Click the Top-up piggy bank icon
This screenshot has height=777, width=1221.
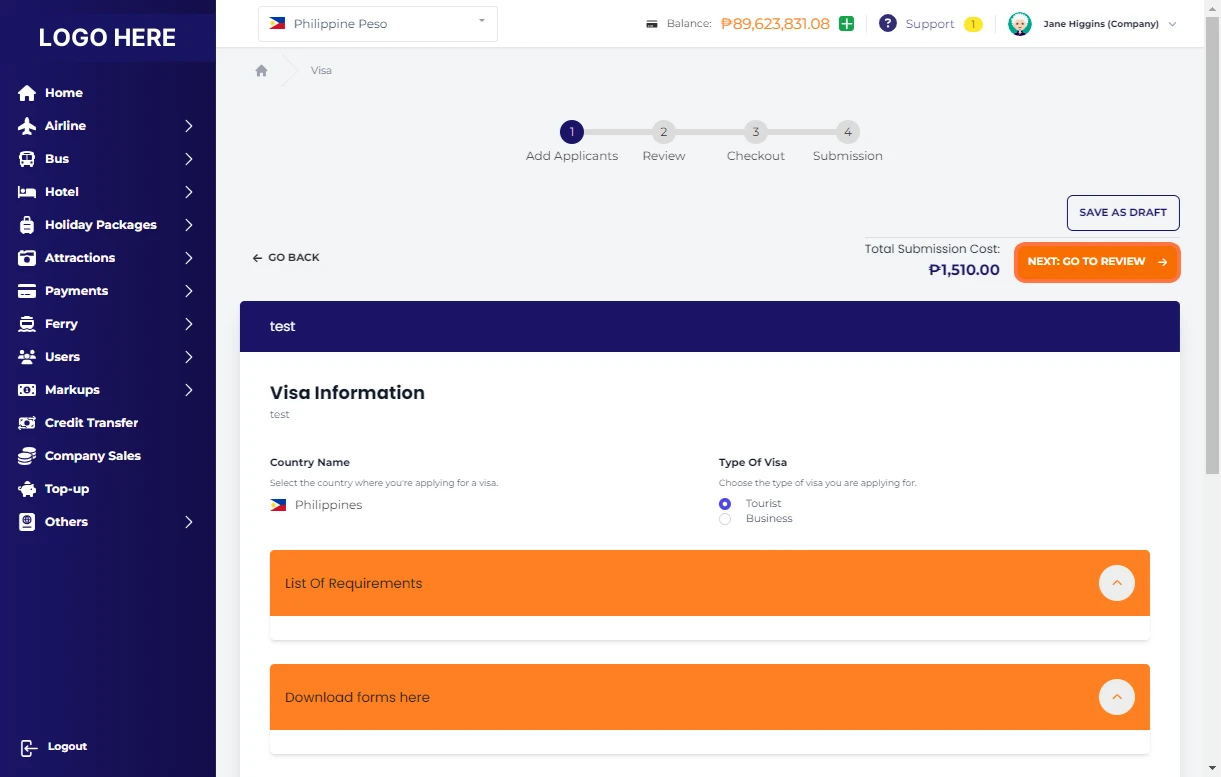click(27, 489)
